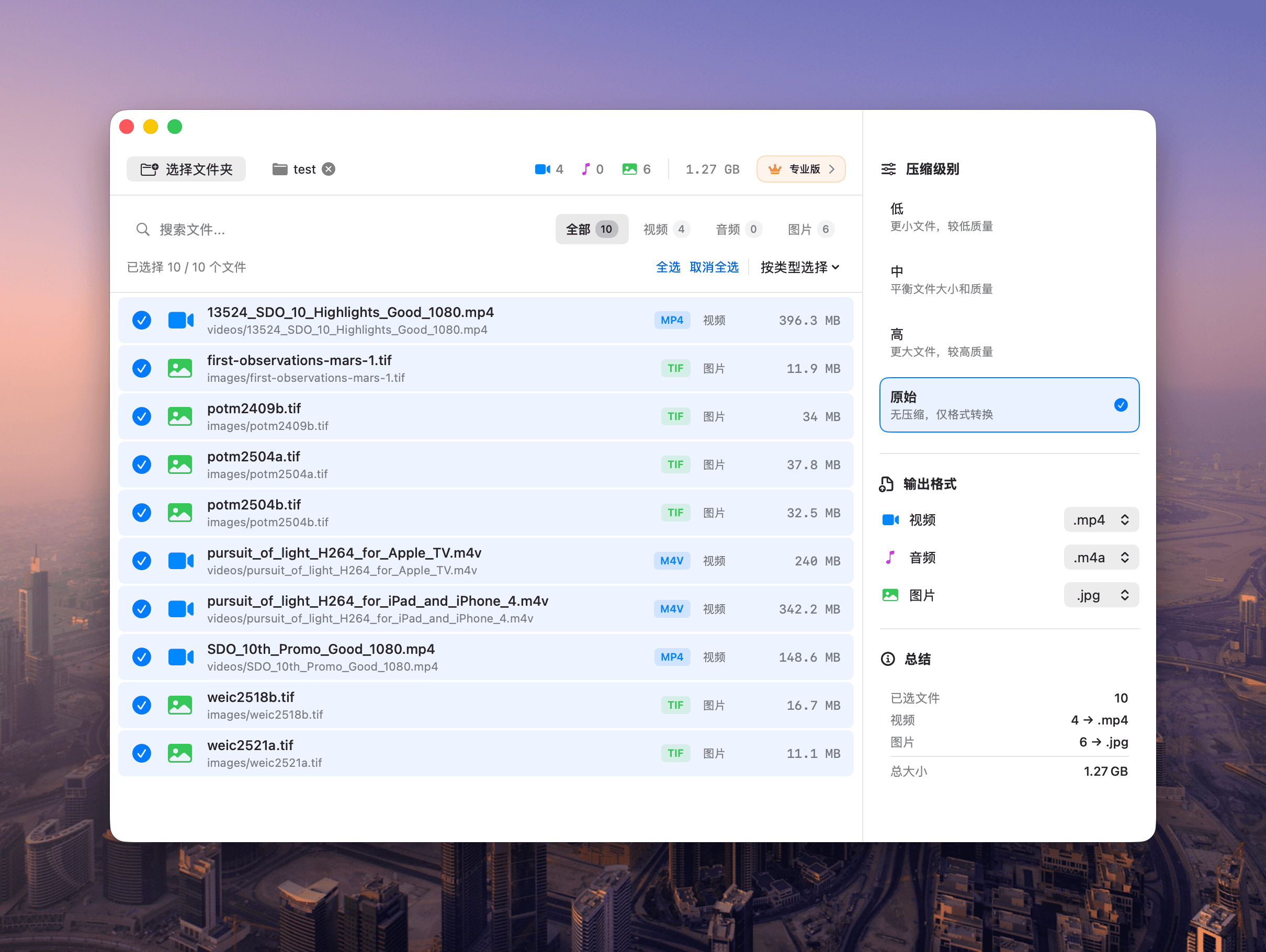1266x952 pixels.
Task: Click the 选择文件夹 button
Action: click(186, 169)
